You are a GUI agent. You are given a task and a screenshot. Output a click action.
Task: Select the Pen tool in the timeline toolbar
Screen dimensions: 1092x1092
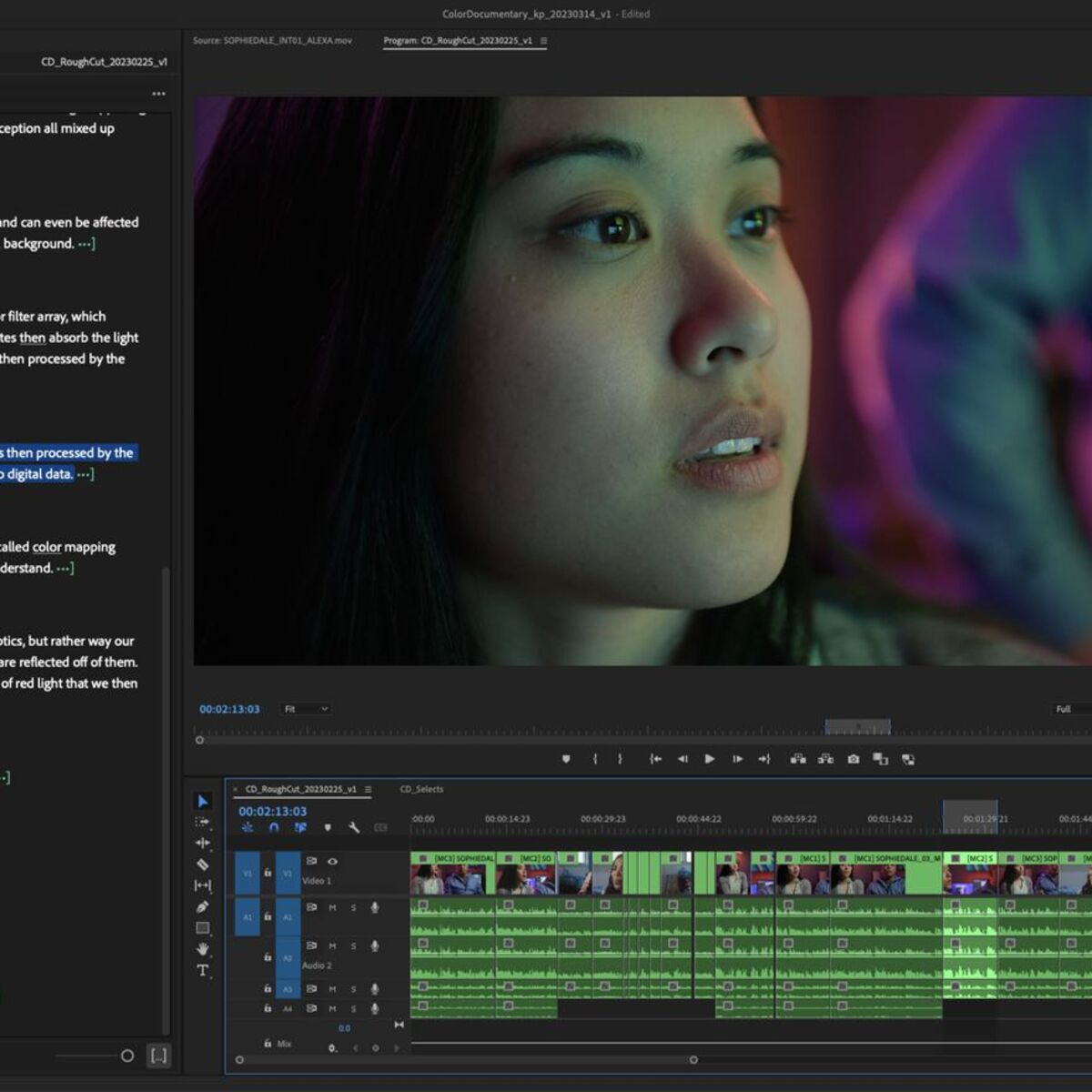[x=202, y=905]
